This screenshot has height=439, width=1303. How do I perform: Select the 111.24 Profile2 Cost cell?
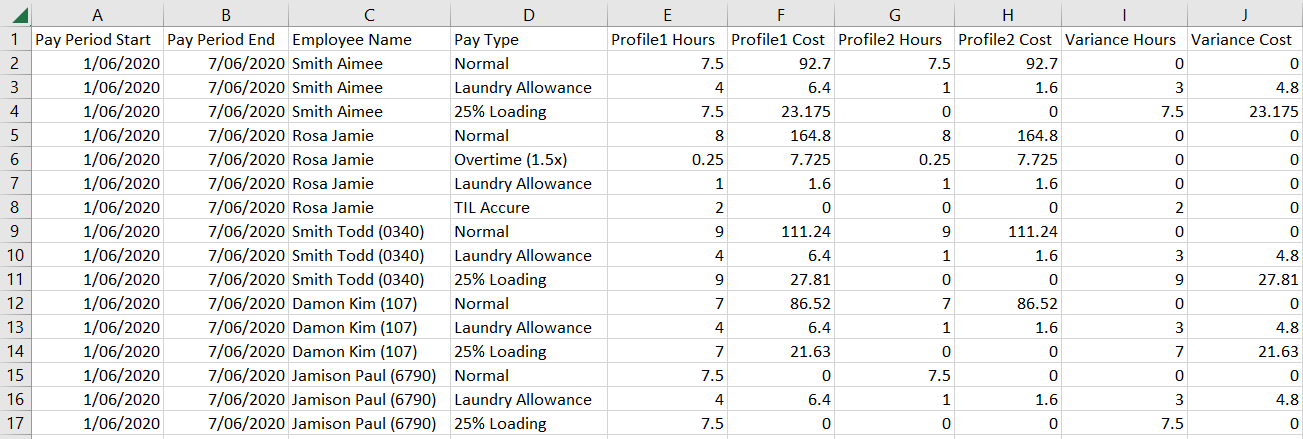[1007, 232]
